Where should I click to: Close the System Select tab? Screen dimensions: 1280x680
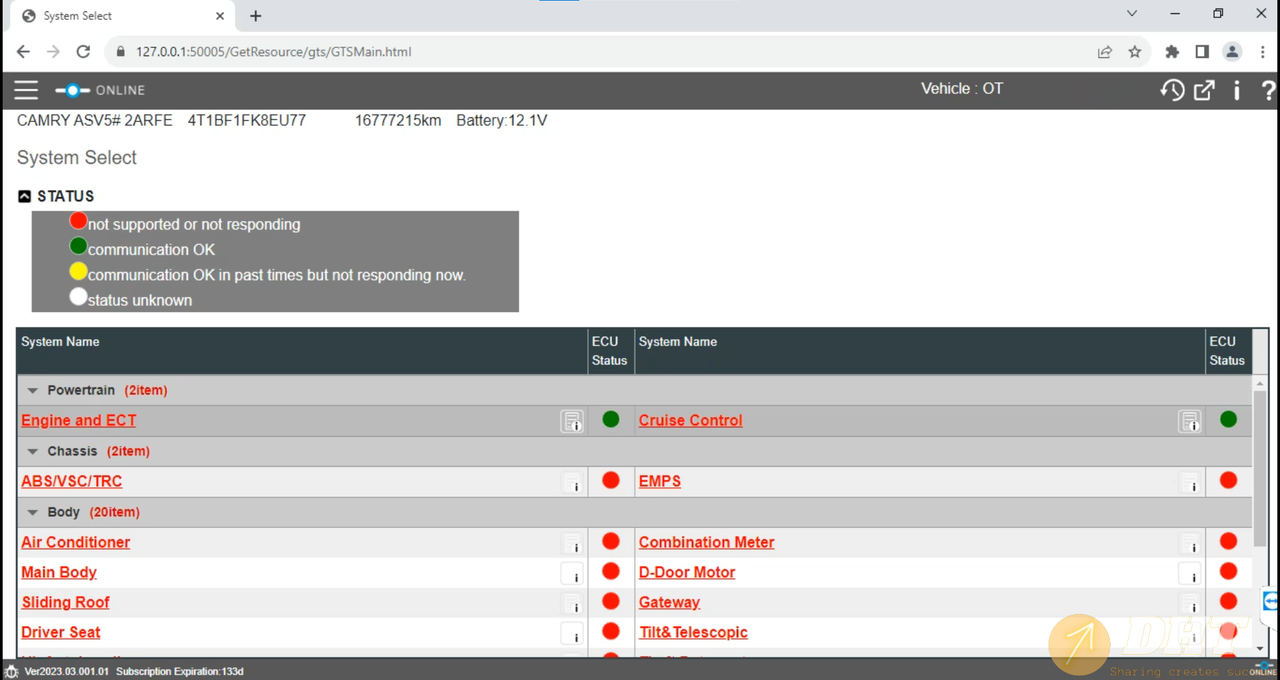pos(220,16)
